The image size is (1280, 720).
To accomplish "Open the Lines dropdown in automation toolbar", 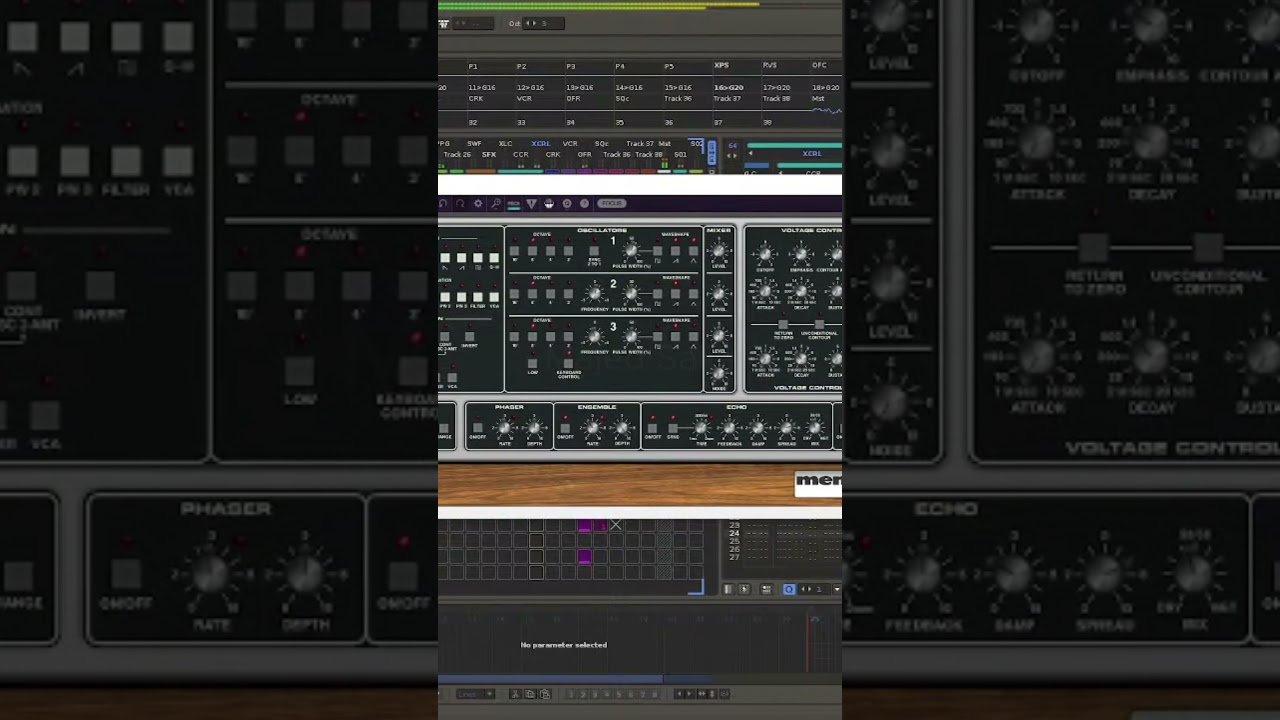I will (x=476, y=694).
